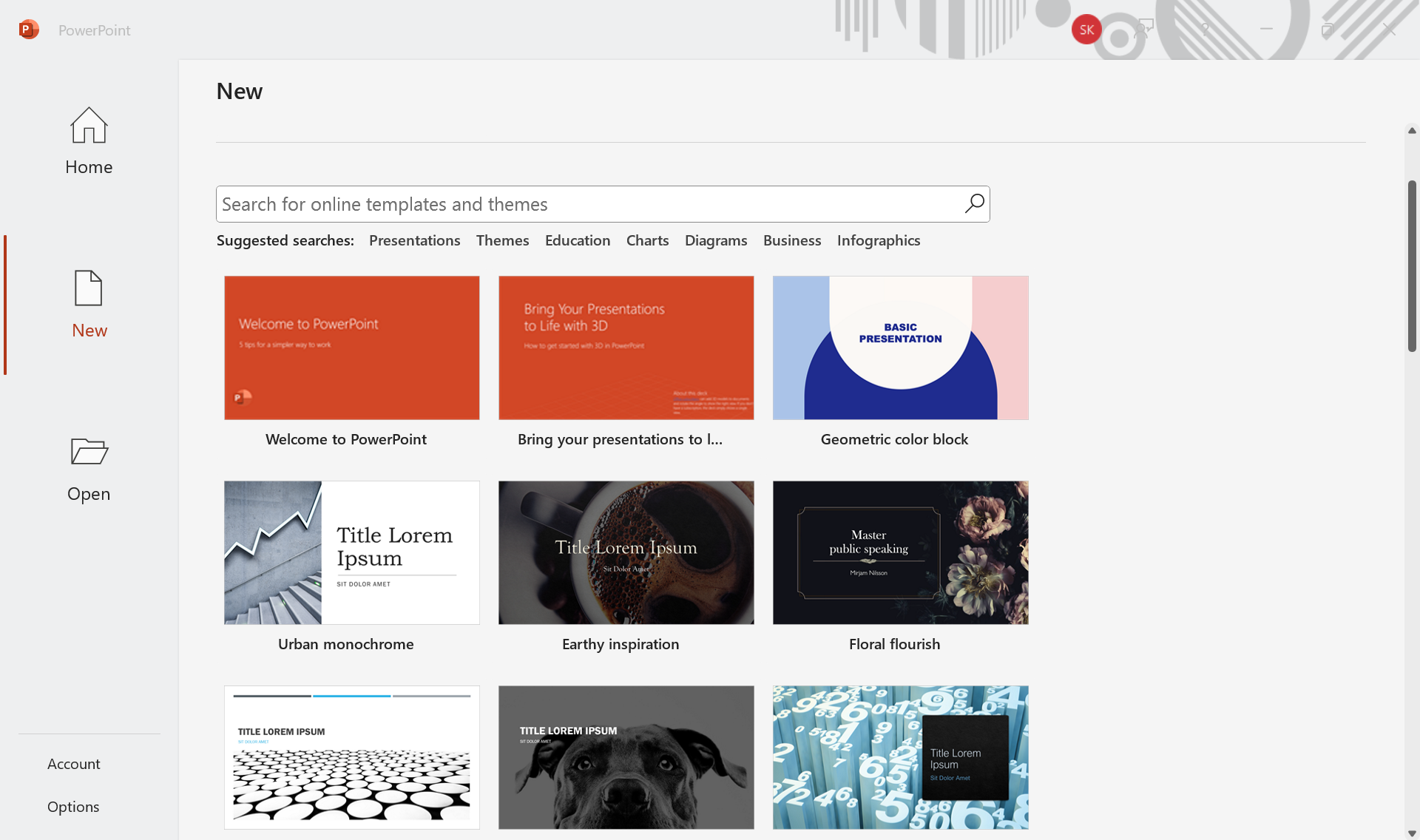Image resolution: width=1420 pixels, height=840 pixels.
Task: Click the New blank document icon
Action: coord(89,288)
